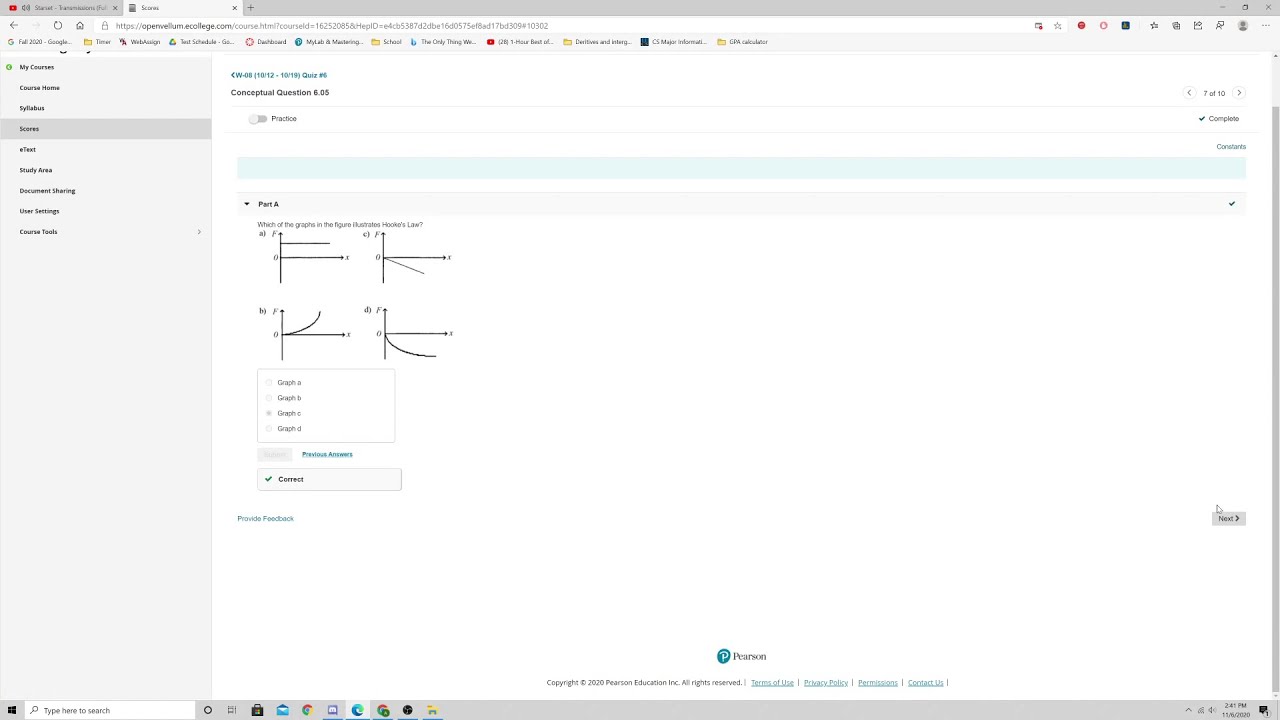Add this page to favorites with the star icon
The height and width of the screenshot is (720, 1280).
tap(1057, 25)
